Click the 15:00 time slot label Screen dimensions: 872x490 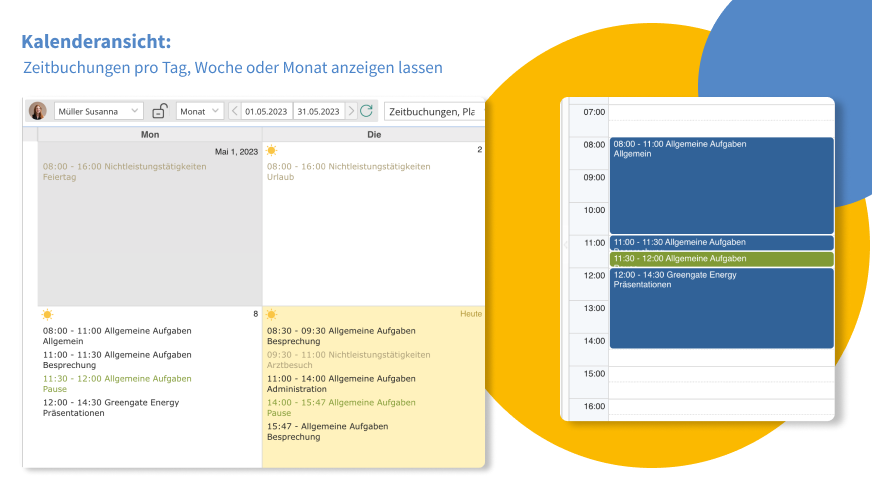click(x=594, y=374)
